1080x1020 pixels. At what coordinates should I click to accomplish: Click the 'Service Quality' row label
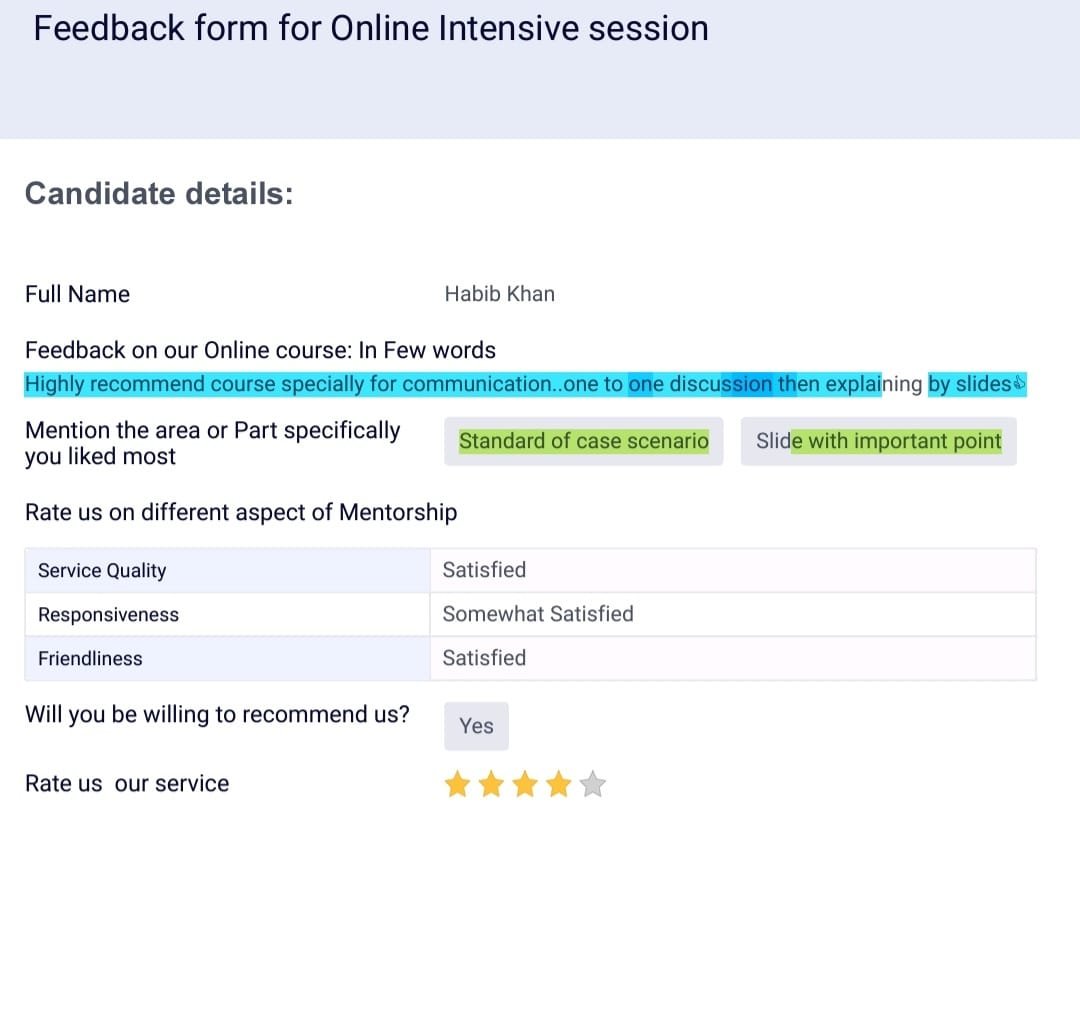pyautogui.click(x=102, y=571)
